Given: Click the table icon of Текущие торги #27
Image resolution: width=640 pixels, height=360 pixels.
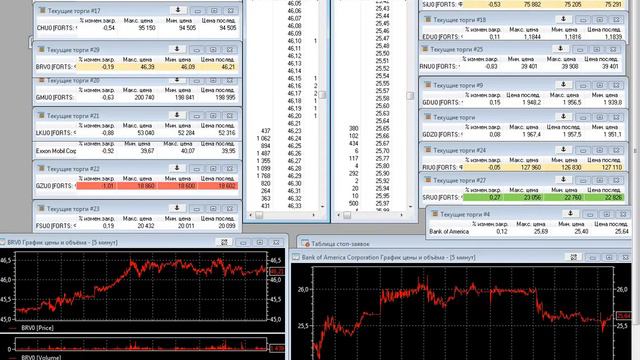Looking at the screenshot, I should point(428,180).
